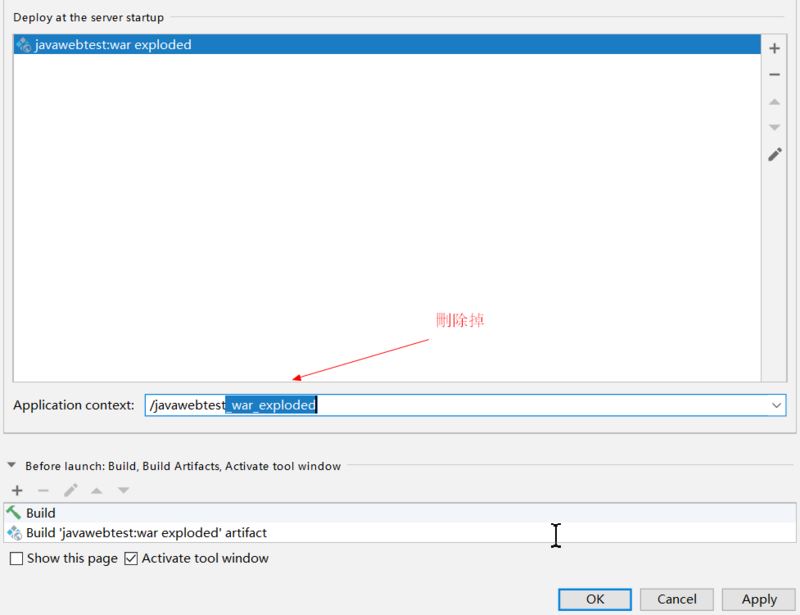Click the Application context label
The height and width of the screenshot is (615, 800).
pos(74,405)
